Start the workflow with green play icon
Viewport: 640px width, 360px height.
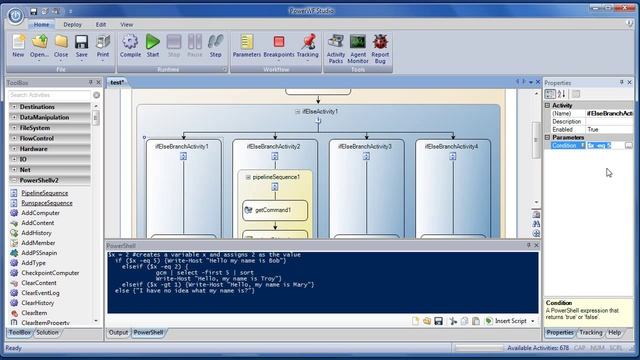[x=153, y=46]
